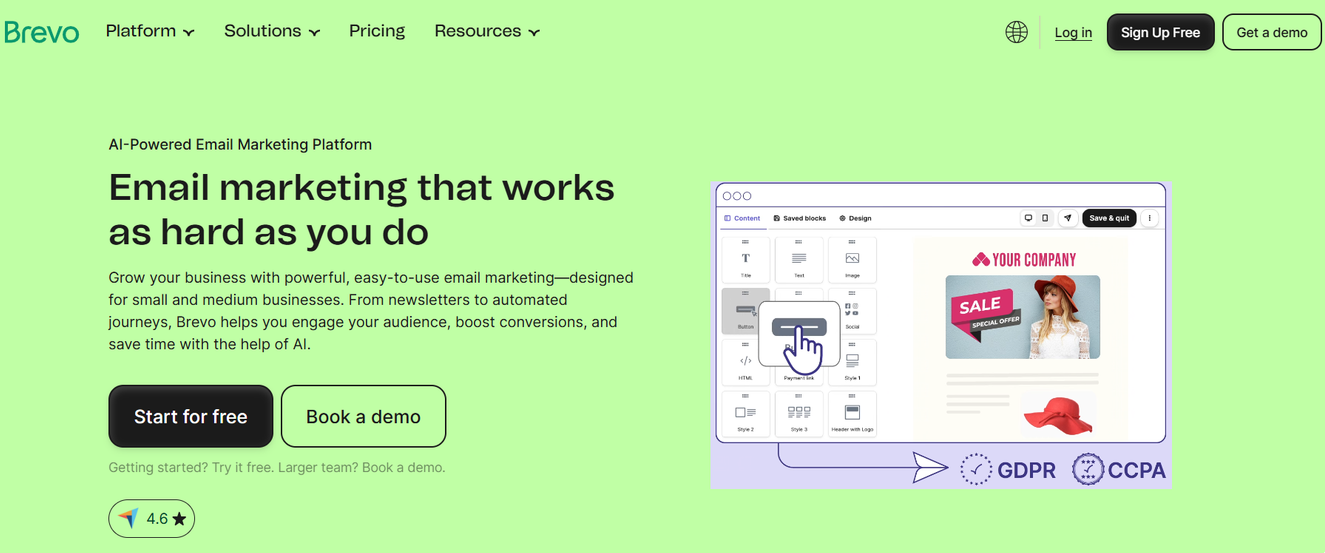This screenshot has height=553, width=1325.
Task: Click the CCPA compliance badge
Action: [x=1119, y=469]
